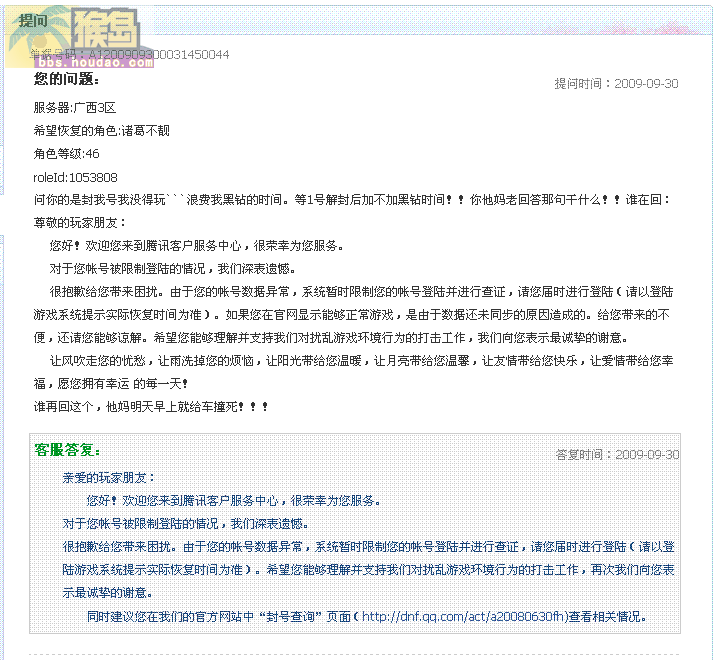This screenshot has width=726, height=660.
Task: Click the 客服答复 green heading
Action: pos(67,450)
